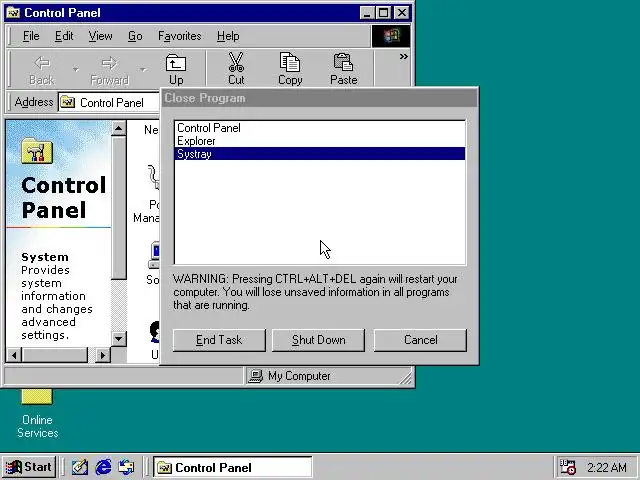Click the Outlook Express quick launch icon
Image resolution: width=640 pixels, height=480 pixels.
coord(126,467)
